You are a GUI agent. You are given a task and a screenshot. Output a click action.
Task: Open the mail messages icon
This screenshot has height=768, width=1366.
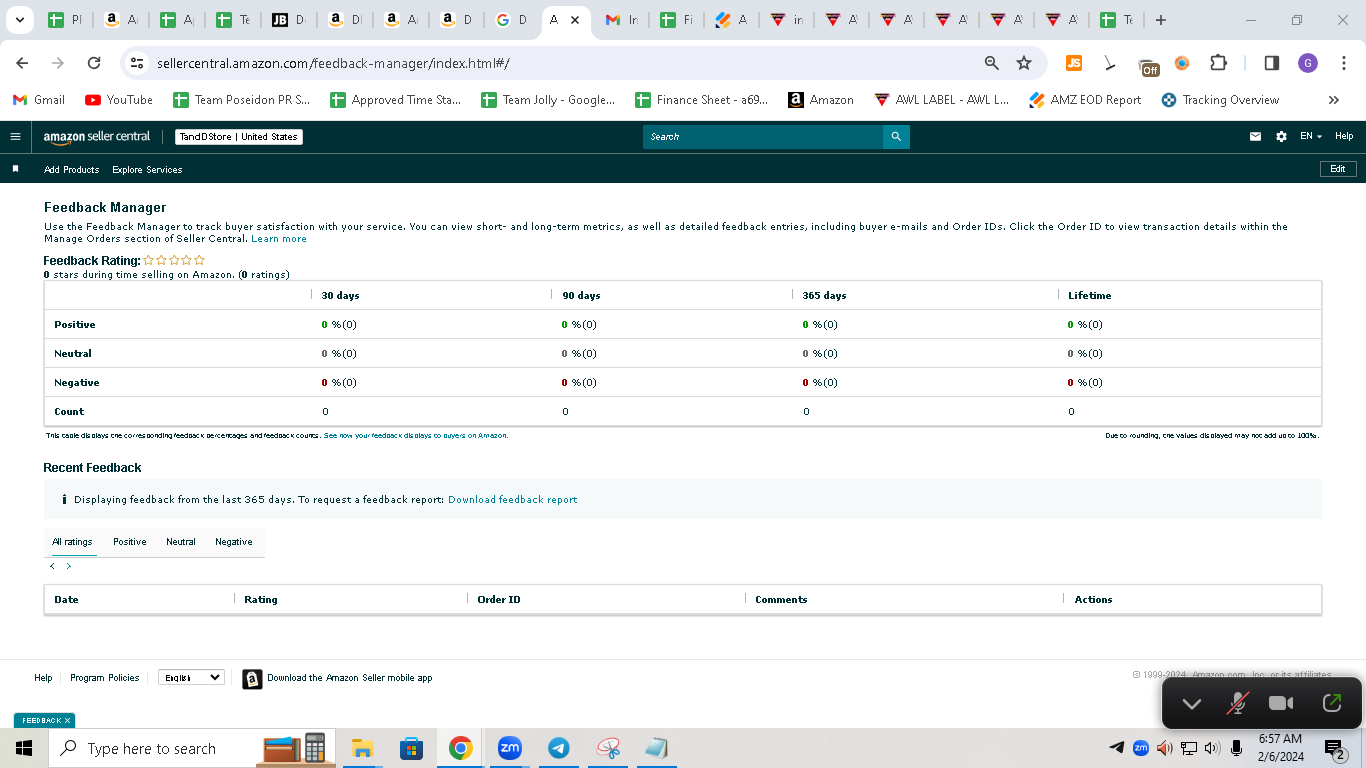[1255, 137]
